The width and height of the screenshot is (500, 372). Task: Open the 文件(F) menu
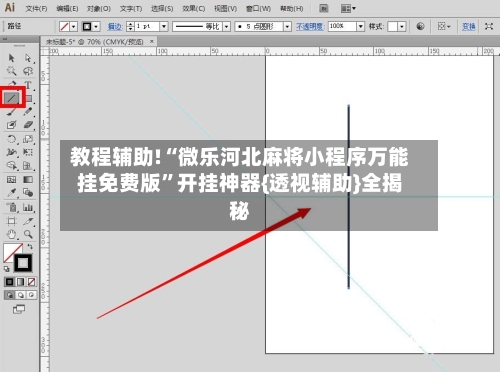[x=36, y=9]
